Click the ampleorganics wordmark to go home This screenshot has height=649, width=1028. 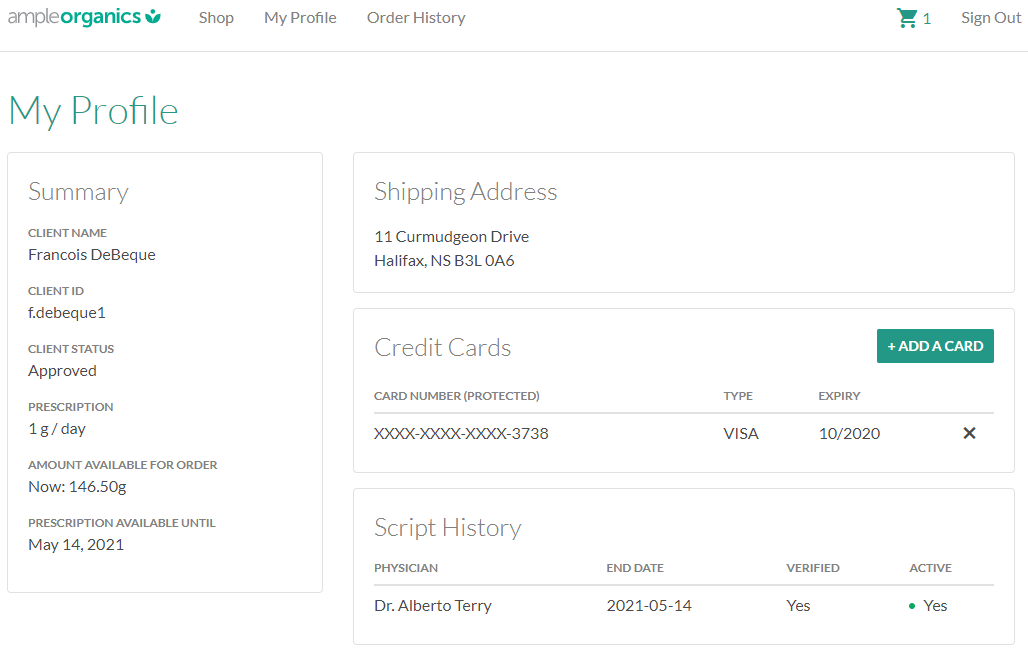[x=74, y=17]
